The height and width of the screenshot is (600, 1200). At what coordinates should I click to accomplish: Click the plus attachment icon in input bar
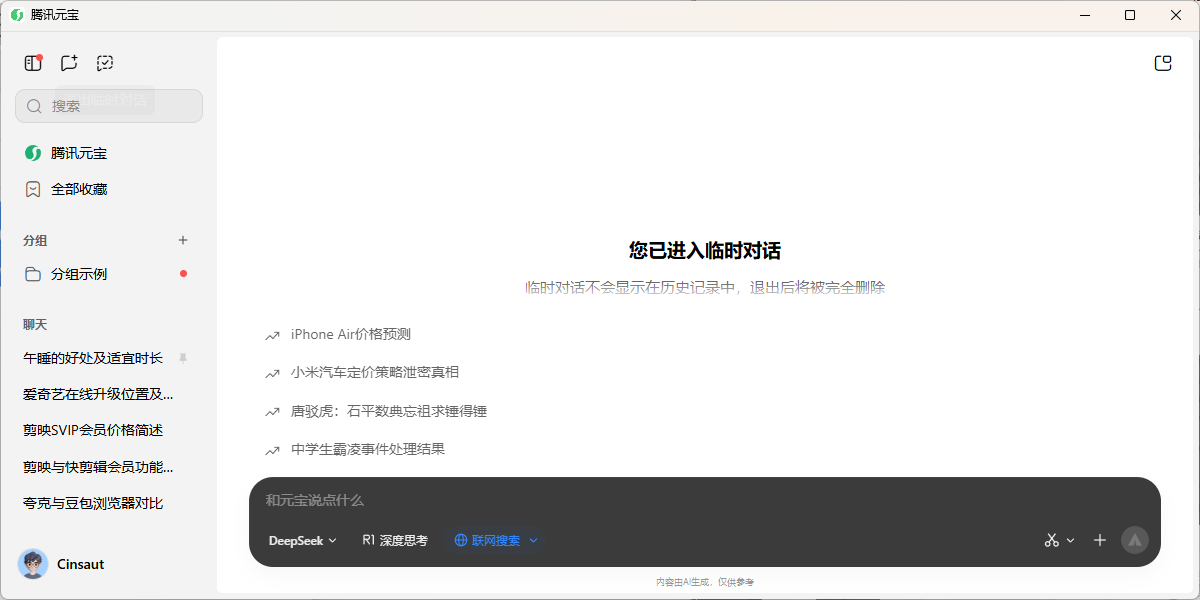point(1100,540)
